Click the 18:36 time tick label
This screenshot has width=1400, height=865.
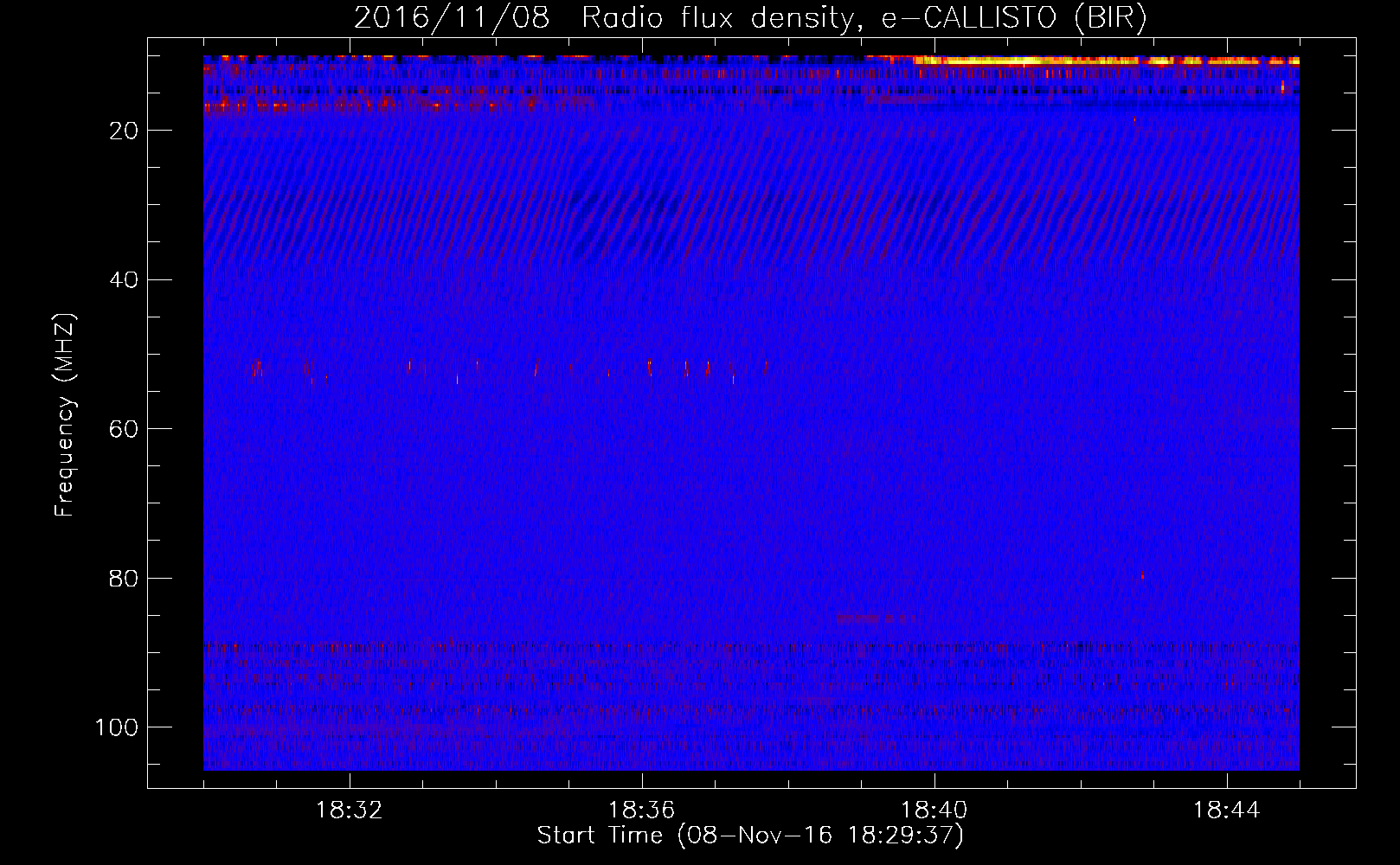pyautogui.click(x=642, y=811)
